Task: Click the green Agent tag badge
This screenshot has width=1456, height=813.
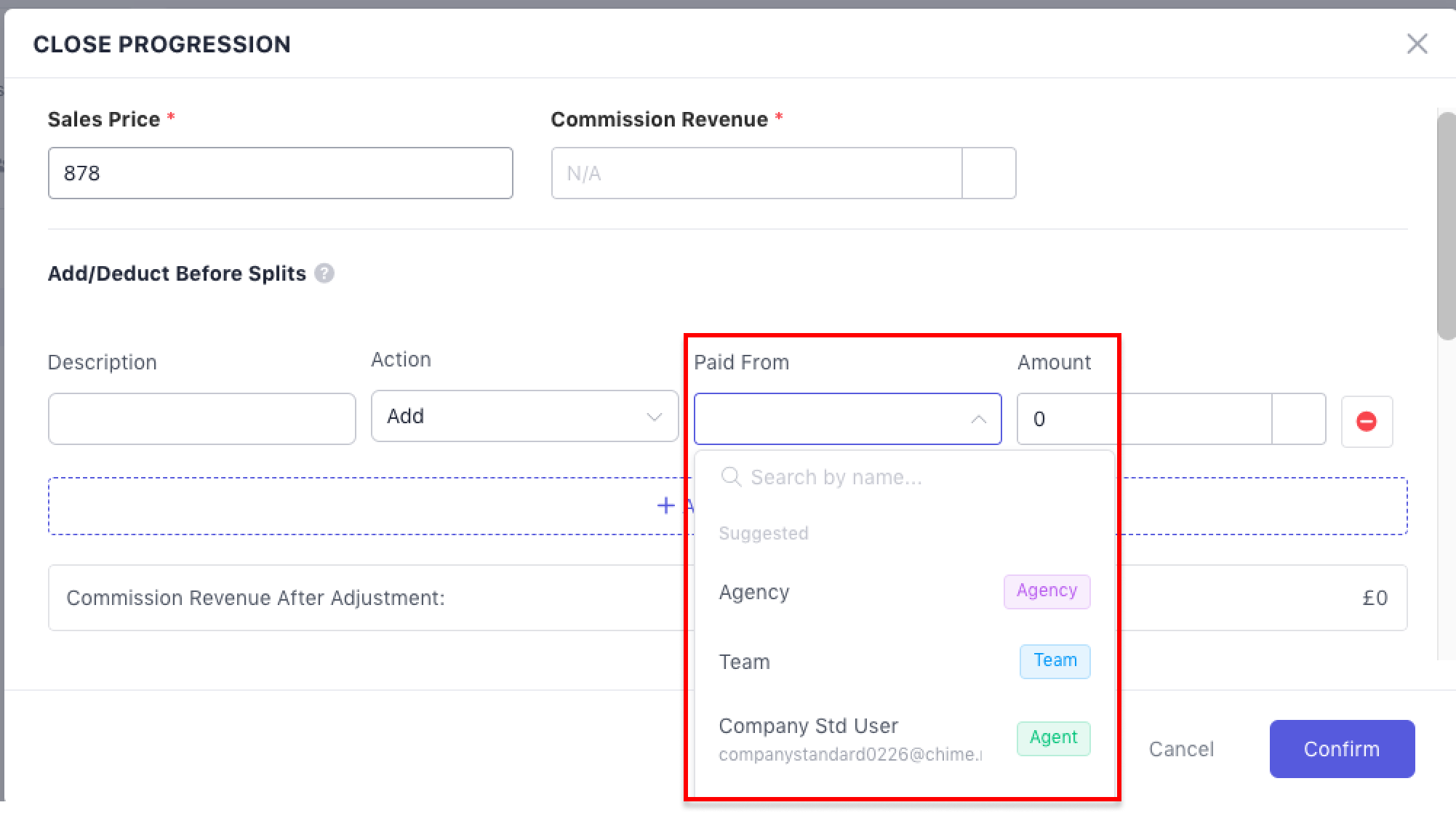Action: click(1053, 738)
